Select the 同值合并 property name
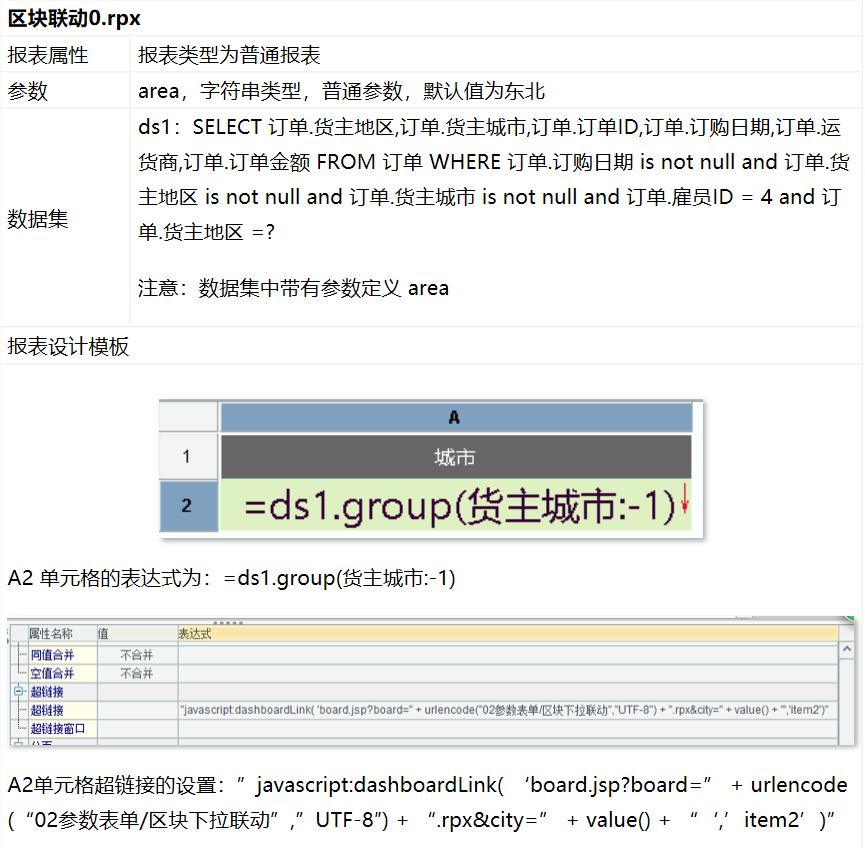This screenshot has width=865, height=848. click(x=52, y=655)
